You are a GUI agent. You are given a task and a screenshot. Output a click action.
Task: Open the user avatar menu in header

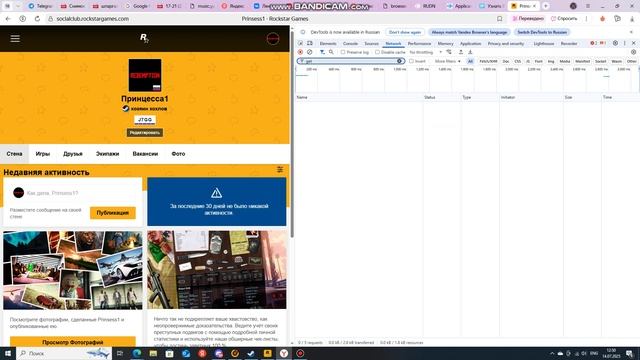pos(273,38)
